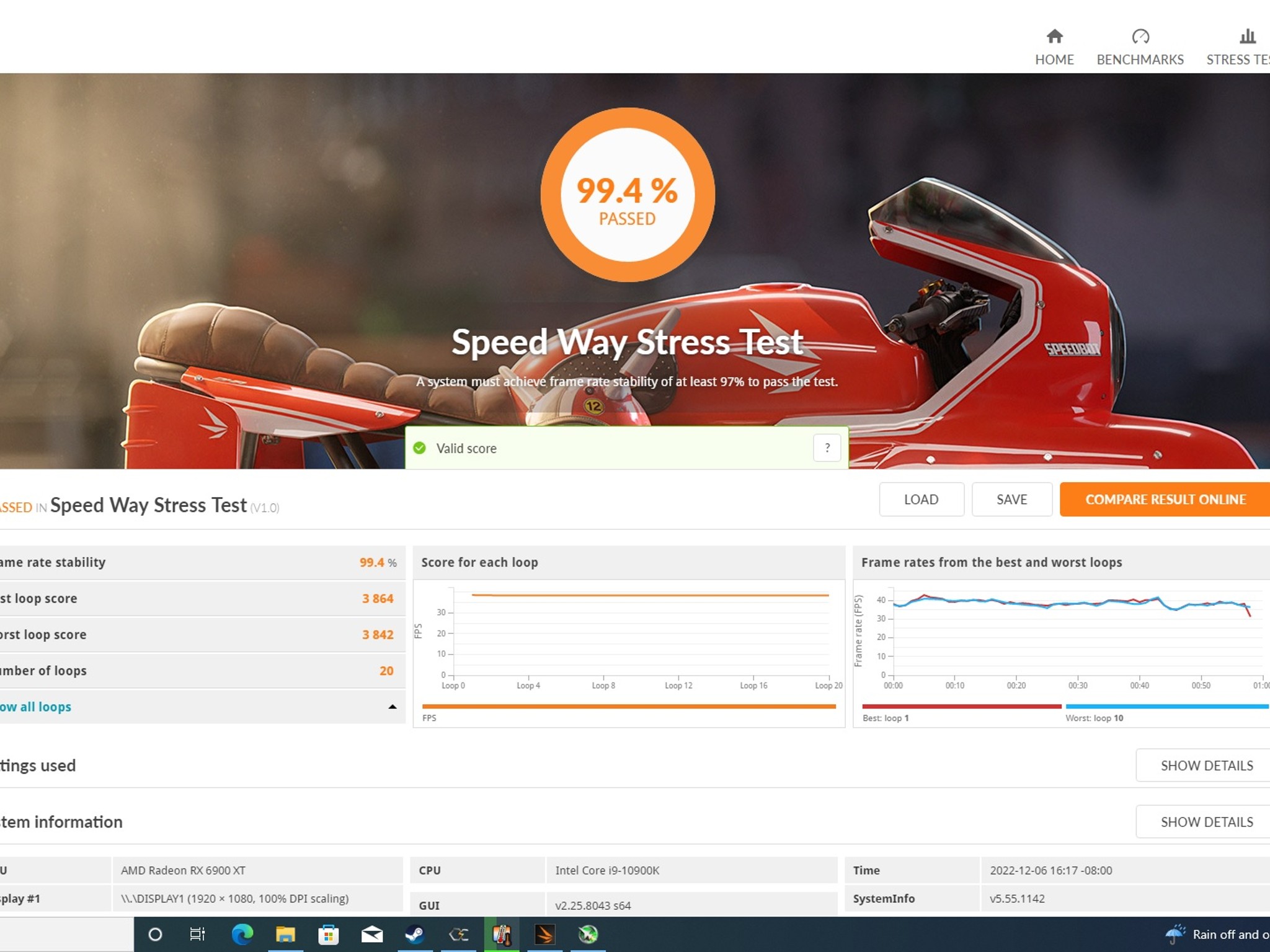Open the 3DMark taskbar icon
The image size is (1270, 952).
(544, 934)
